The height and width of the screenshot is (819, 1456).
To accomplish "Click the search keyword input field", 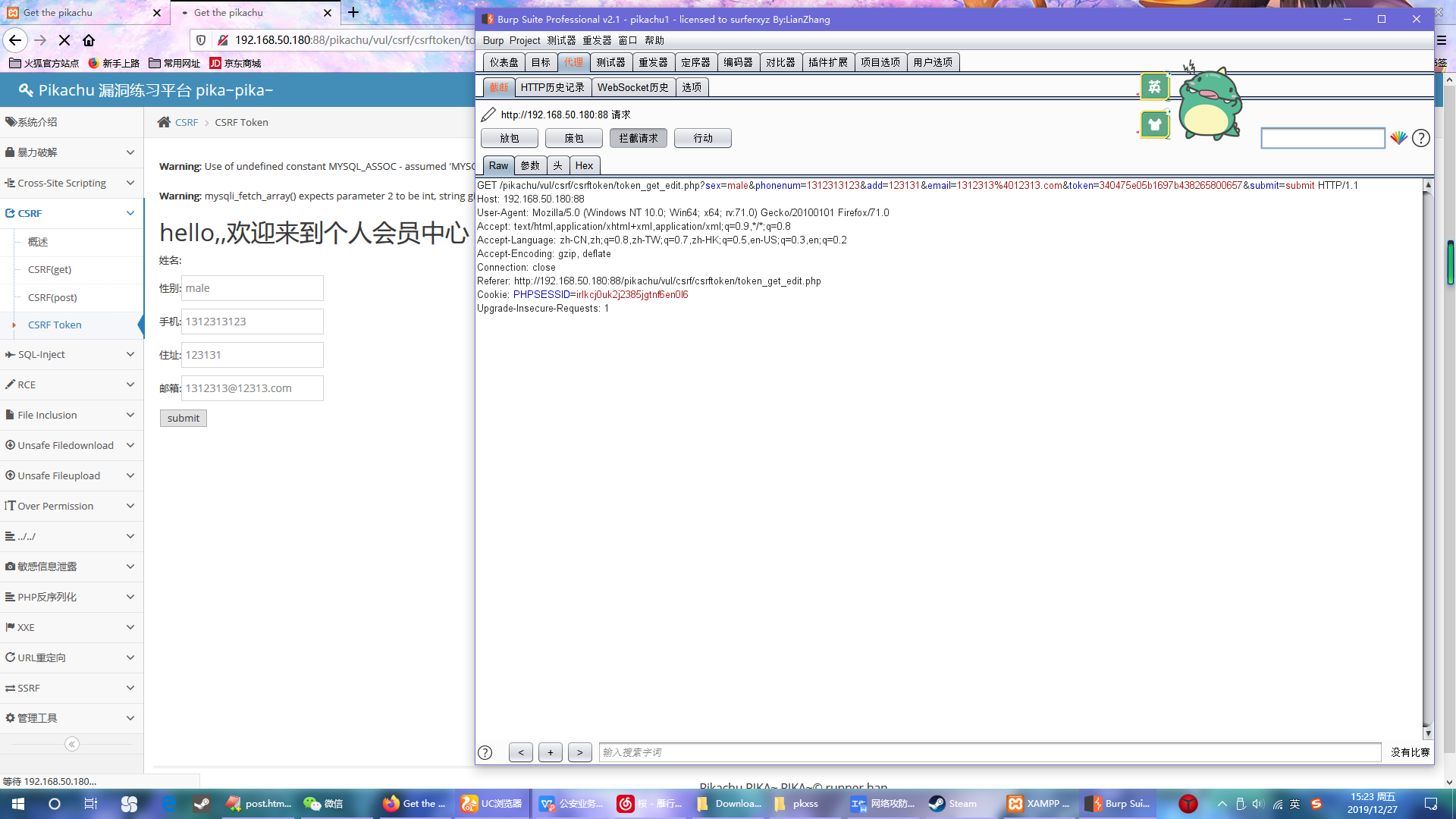I will coord(989,752).
